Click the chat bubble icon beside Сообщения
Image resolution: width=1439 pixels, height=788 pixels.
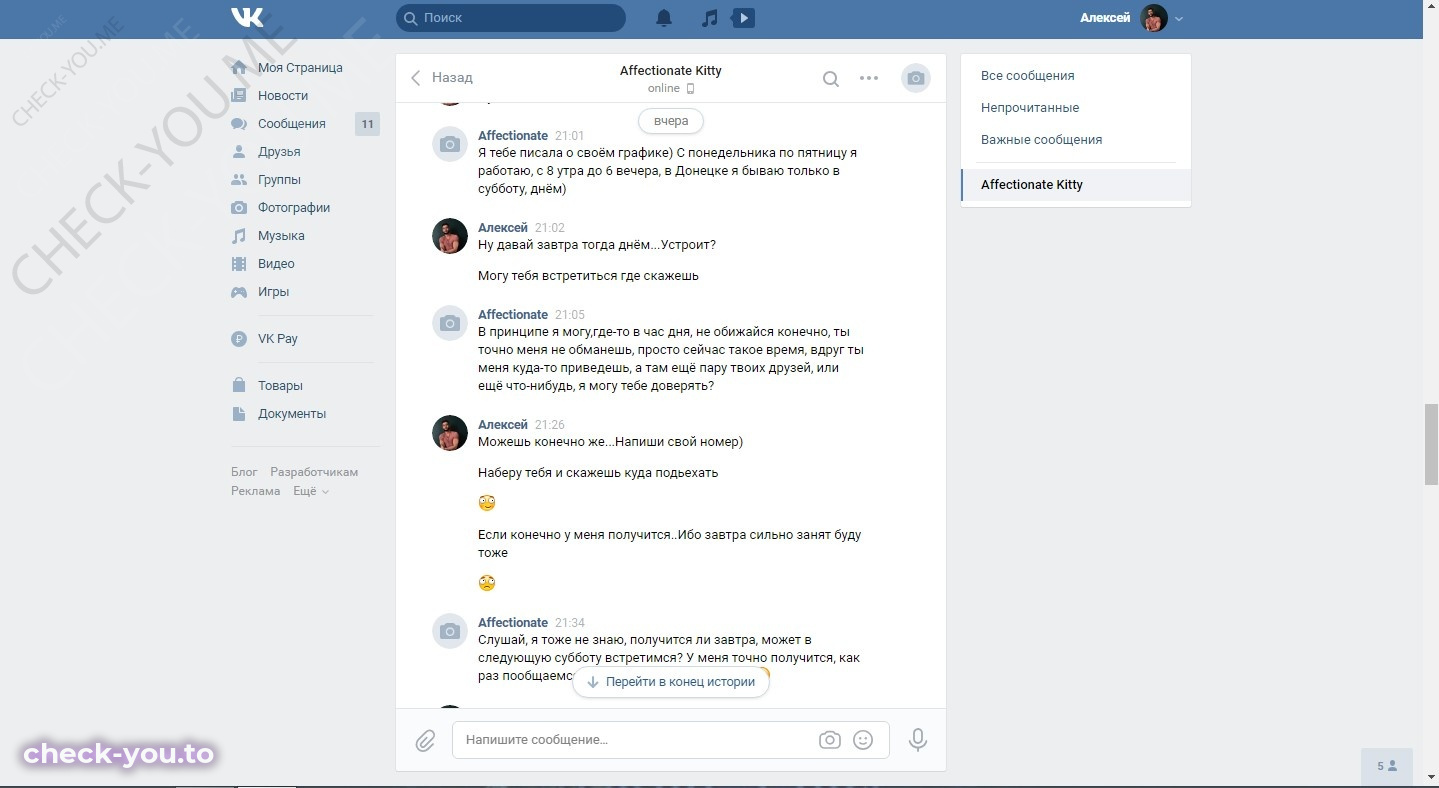click(239, 124)
